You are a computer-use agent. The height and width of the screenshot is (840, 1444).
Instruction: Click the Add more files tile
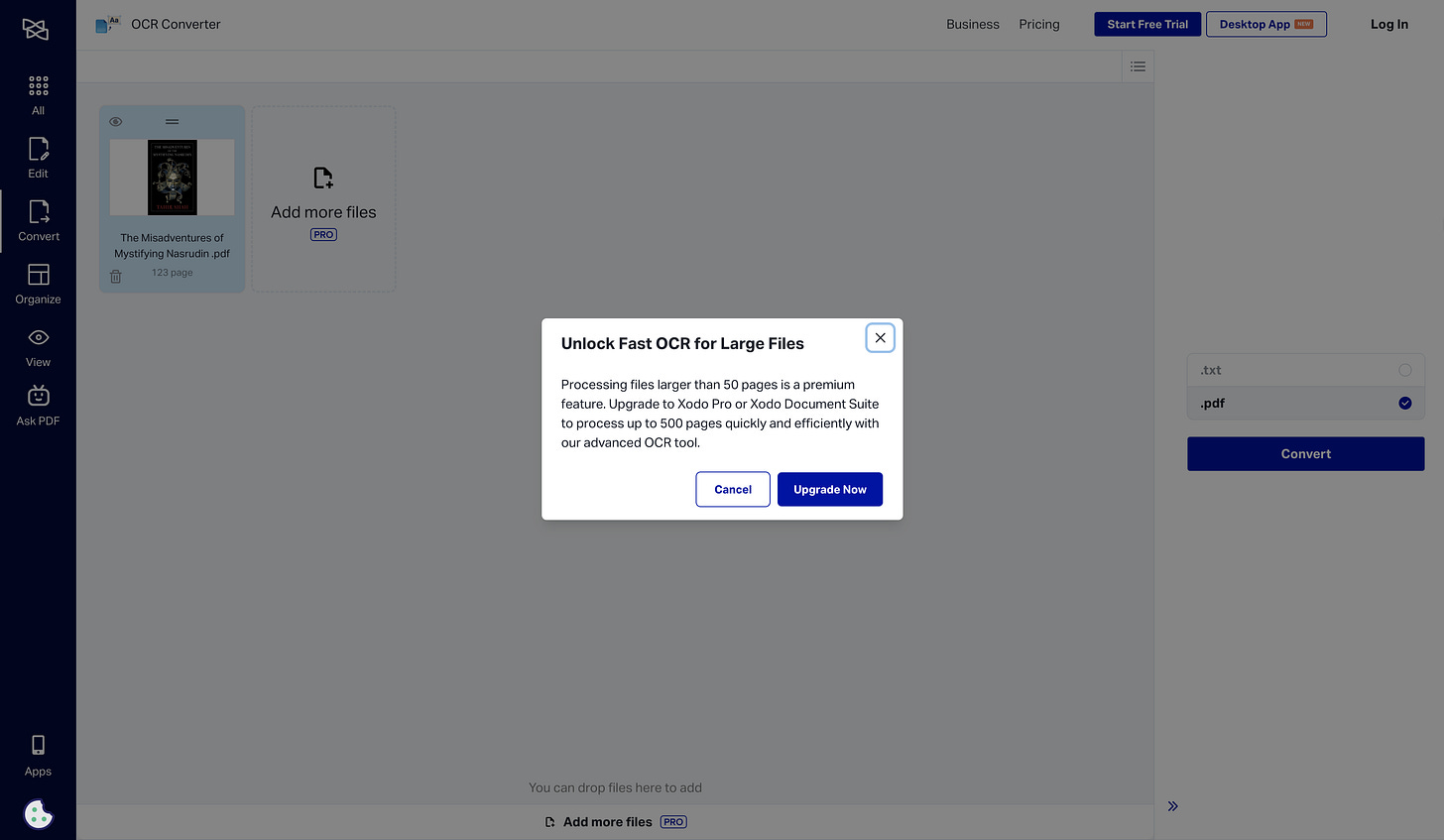323,199
